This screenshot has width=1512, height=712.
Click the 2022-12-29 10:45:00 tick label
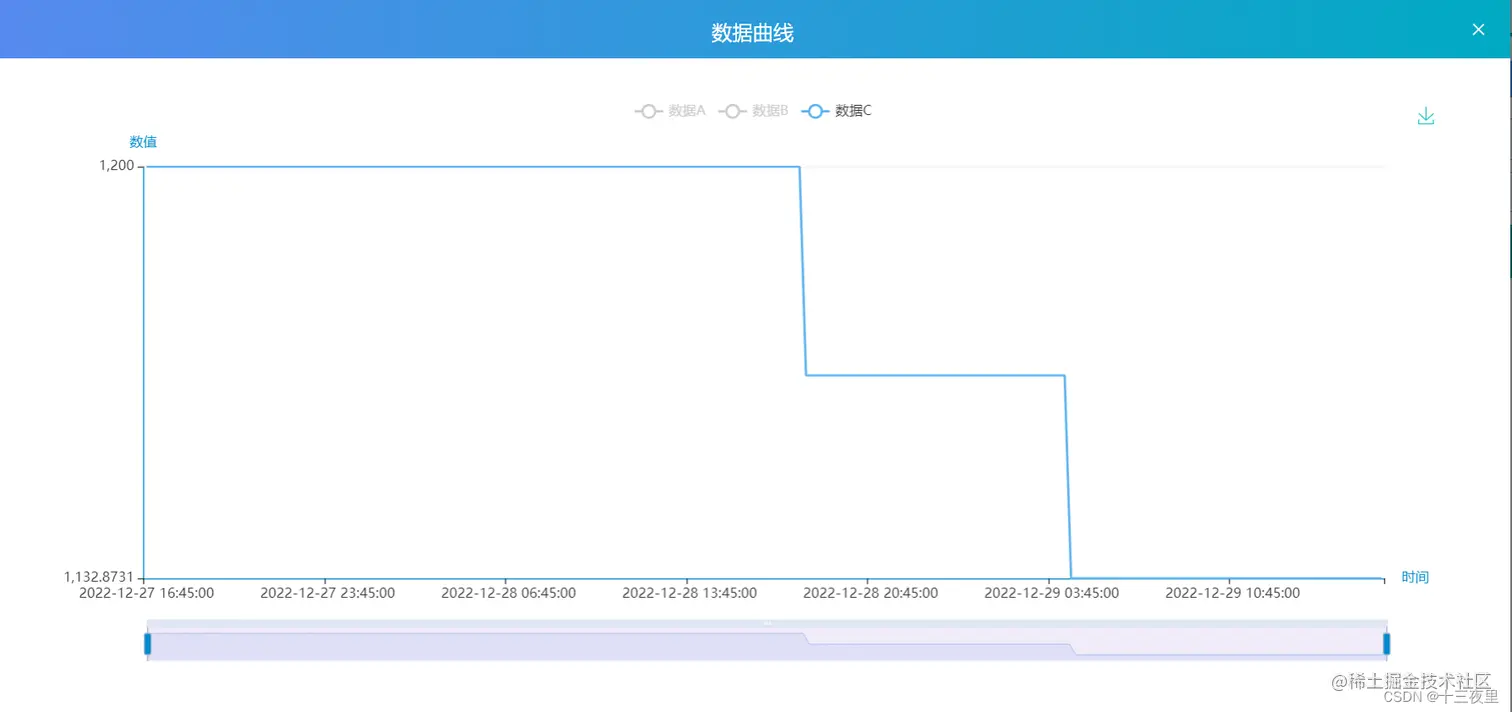1232,592
